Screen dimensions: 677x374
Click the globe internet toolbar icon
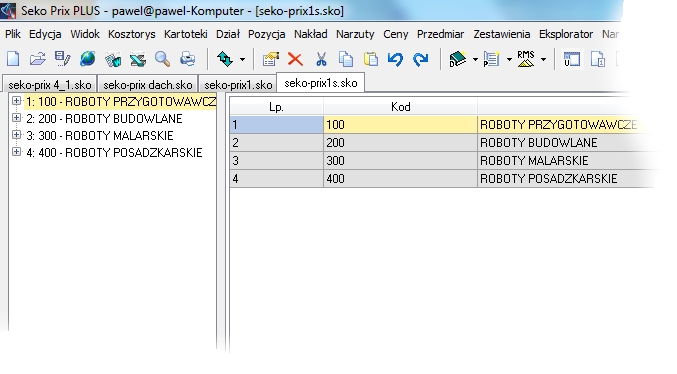pos(88,59)
